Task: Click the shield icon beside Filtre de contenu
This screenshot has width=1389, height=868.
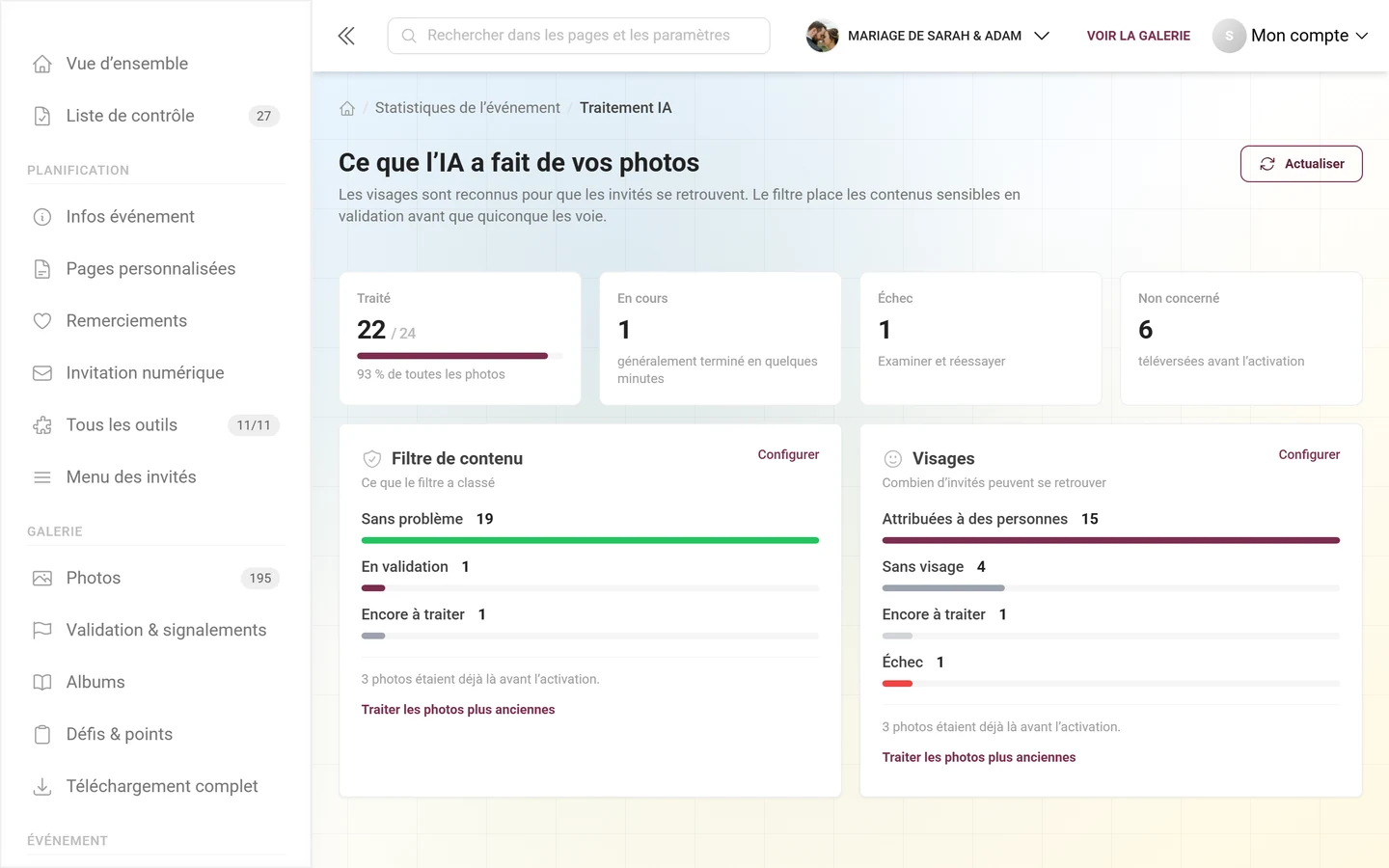Action: 371,459
